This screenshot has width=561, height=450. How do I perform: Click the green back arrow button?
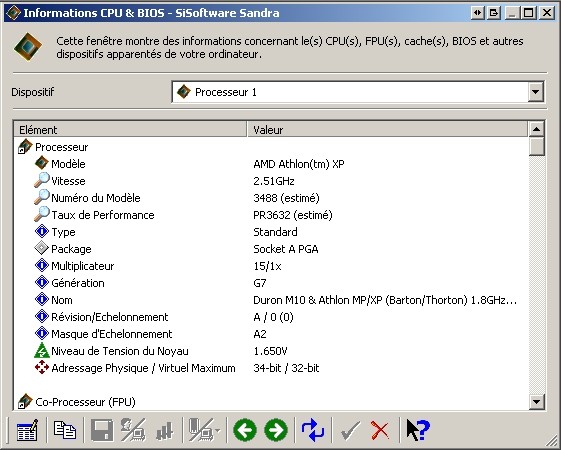(x=245, y=430)
